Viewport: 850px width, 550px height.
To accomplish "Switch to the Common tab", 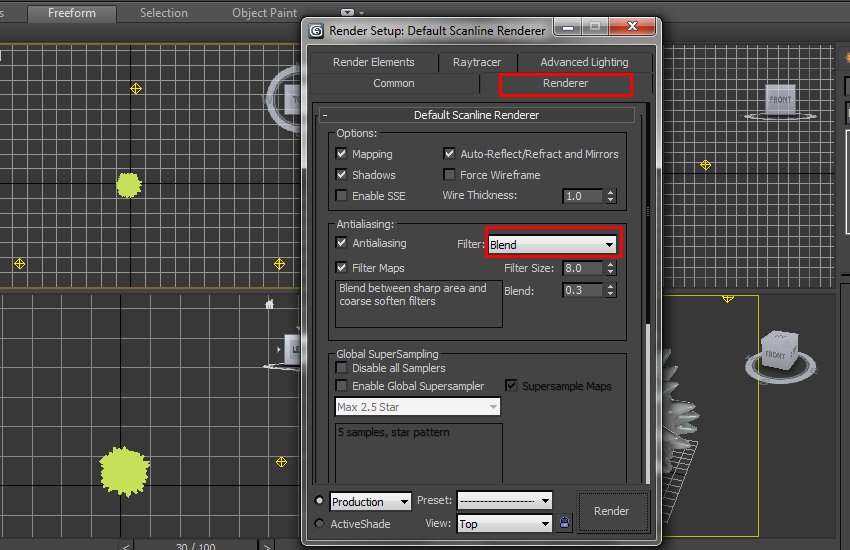I will pyautogui.click(x=393, y=83).
